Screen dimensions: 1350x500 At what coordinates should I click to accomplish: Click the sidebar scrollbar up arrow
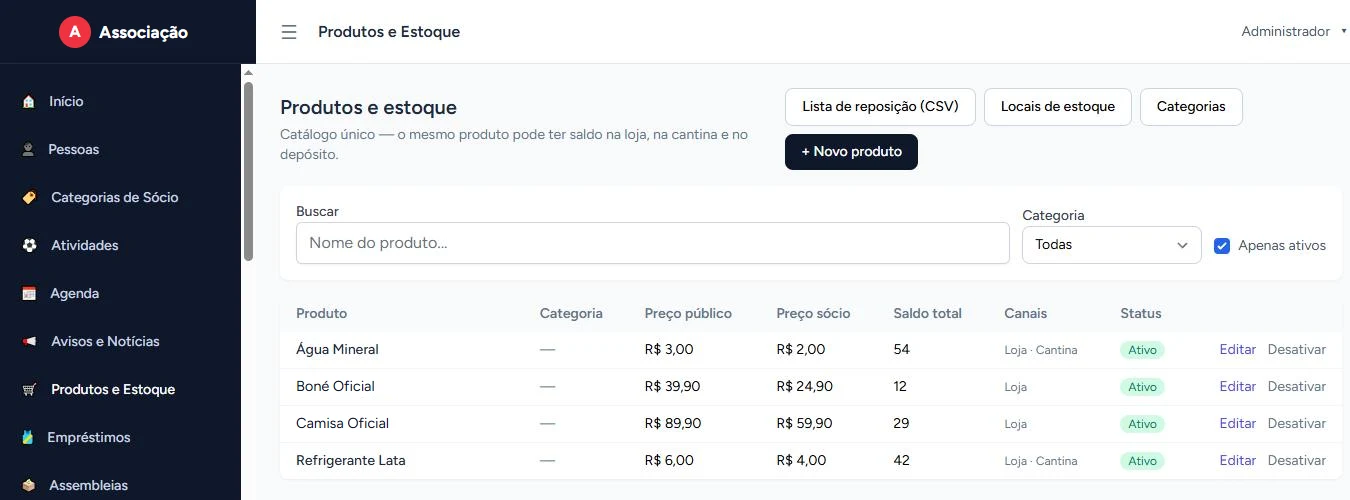point(248,72)
